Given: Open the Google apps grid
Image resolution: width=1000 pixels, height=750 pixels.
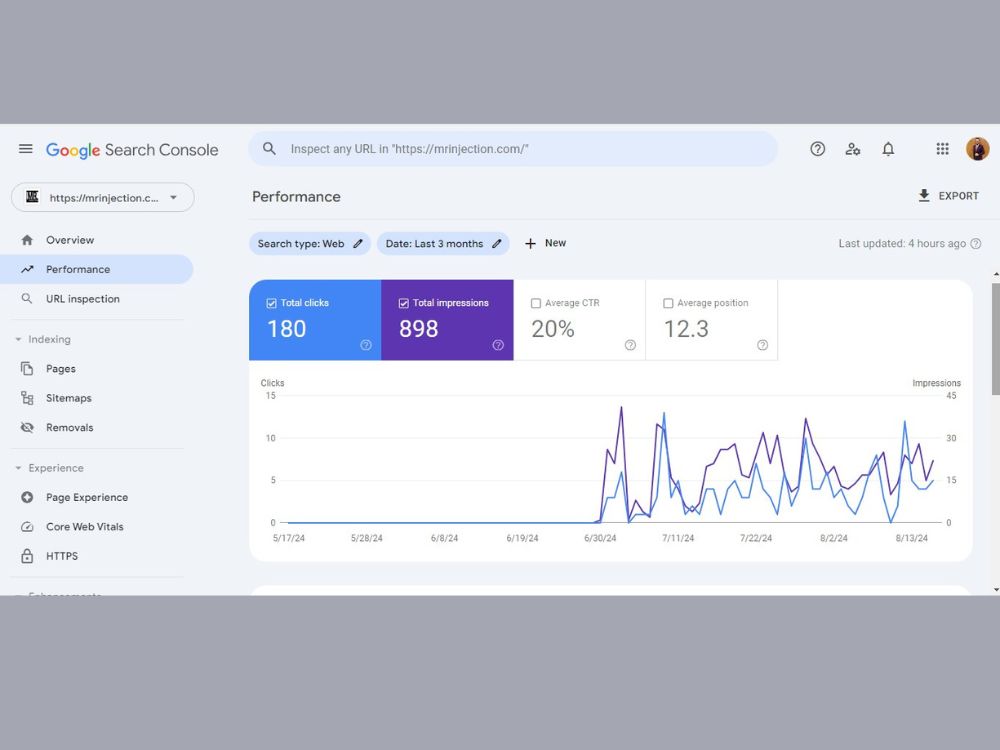Looking at the screenshot, I should [942, 149].
